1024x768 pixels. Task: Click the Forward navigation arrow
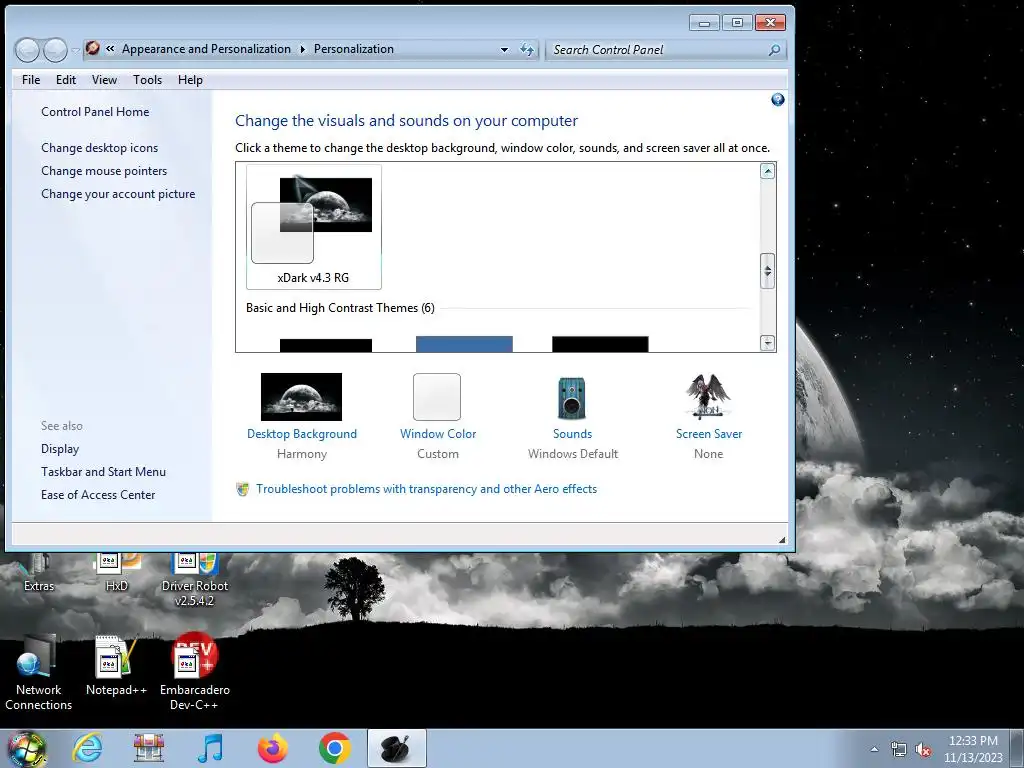coord(55,50)
